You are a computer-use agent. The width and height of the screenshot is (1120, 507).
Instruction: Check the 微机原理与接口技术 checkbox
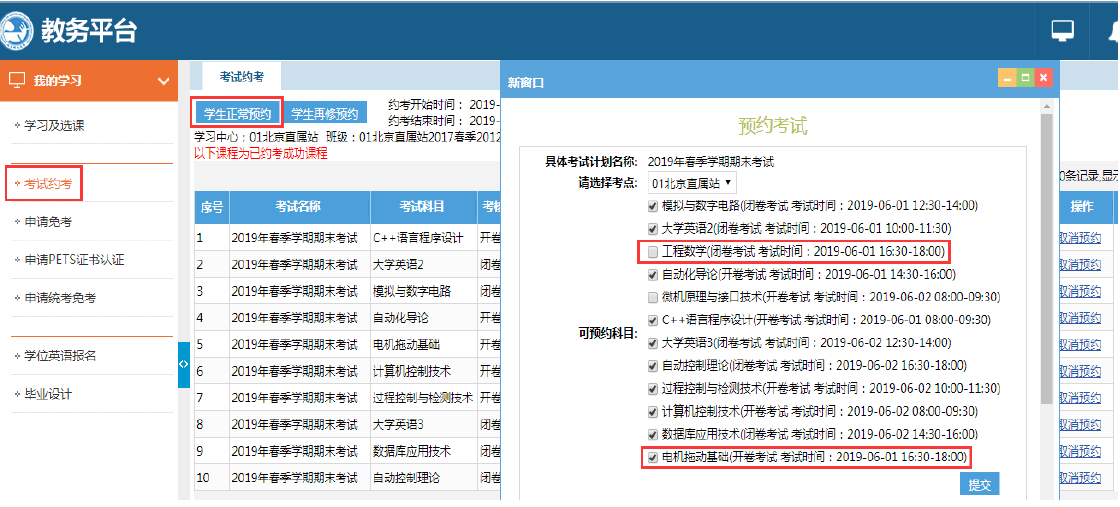653,297
